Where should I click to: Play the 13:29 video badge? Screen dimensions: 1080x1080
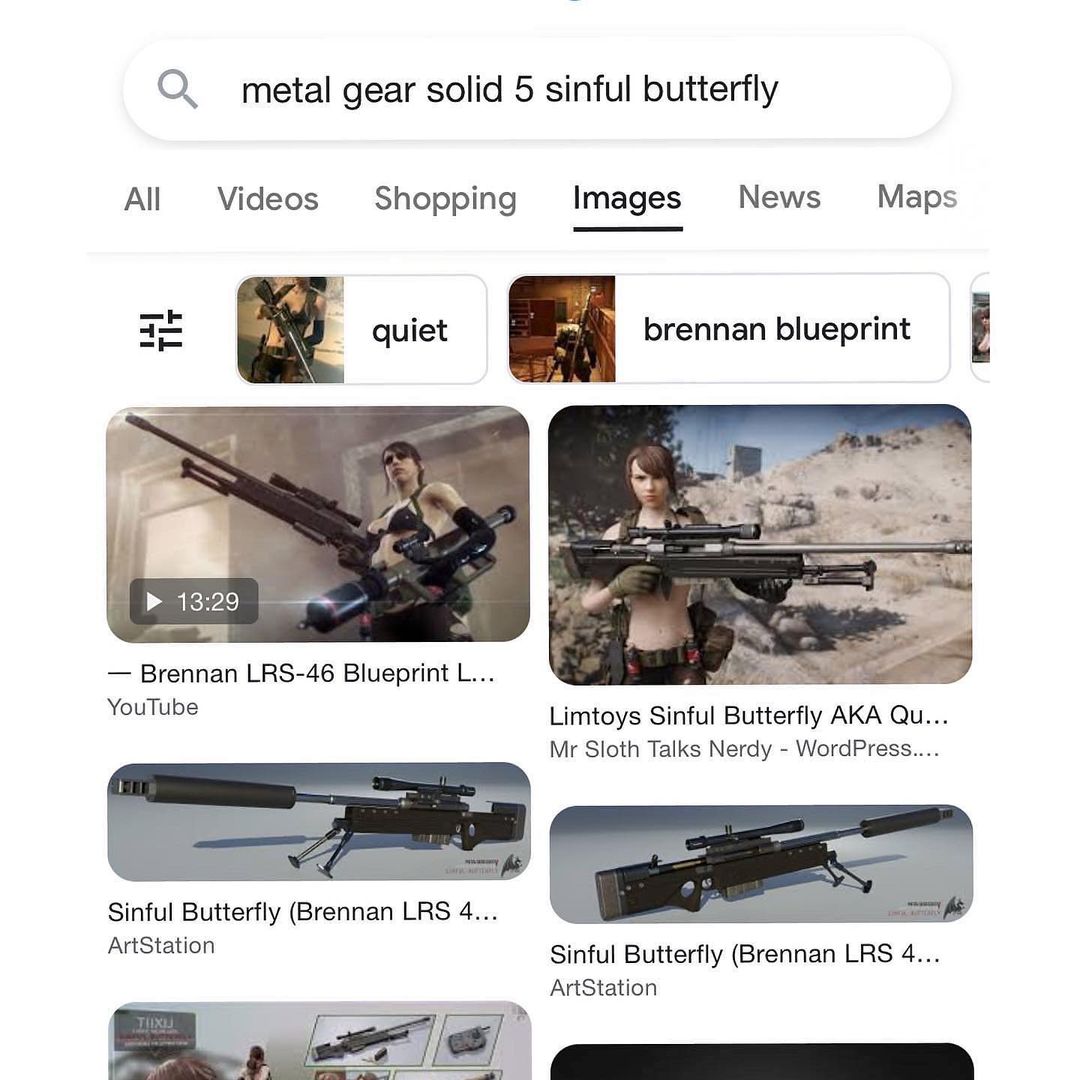[194, 601]
